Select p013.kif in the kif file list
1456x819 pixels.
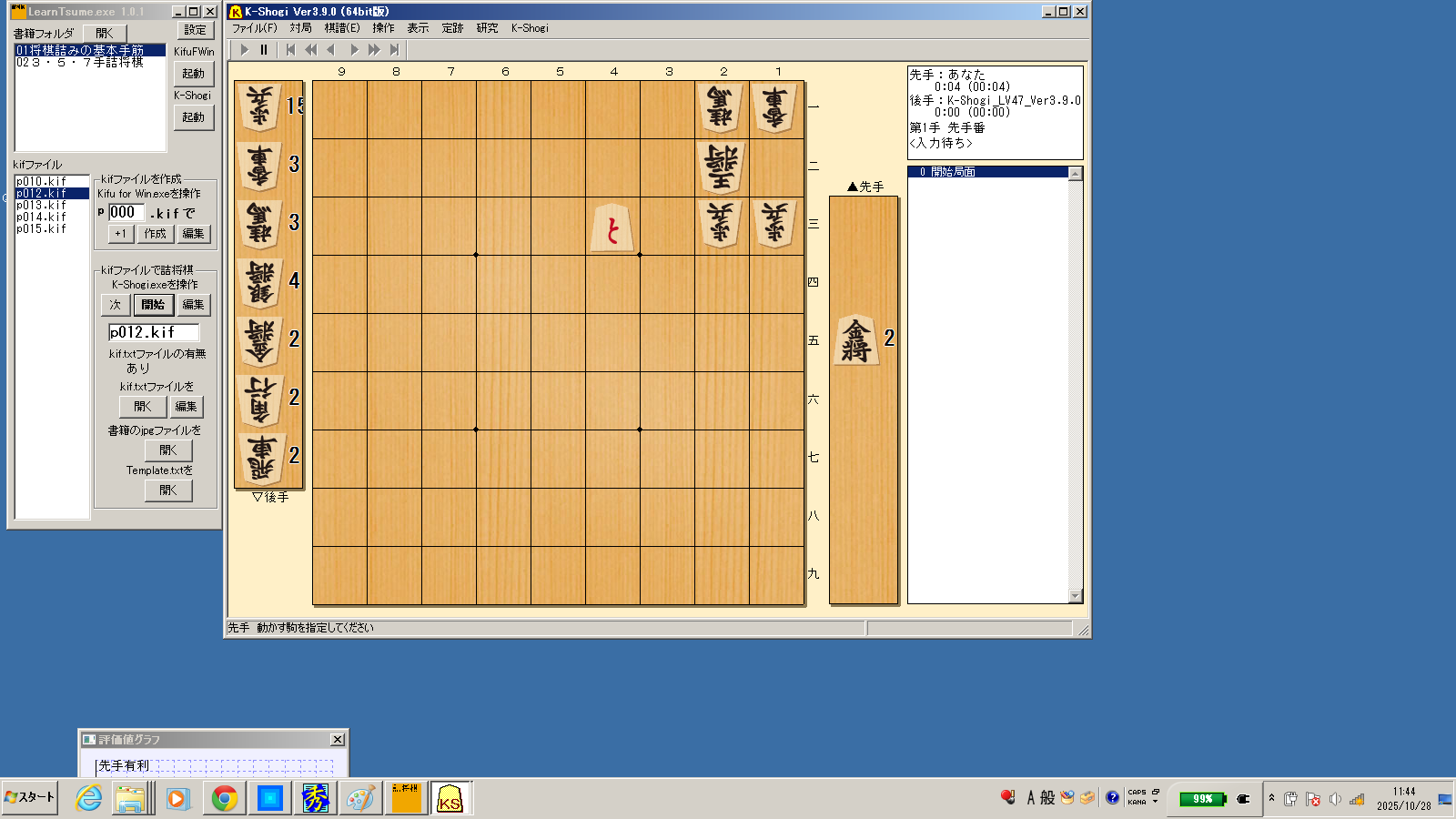tap(41, 206)
